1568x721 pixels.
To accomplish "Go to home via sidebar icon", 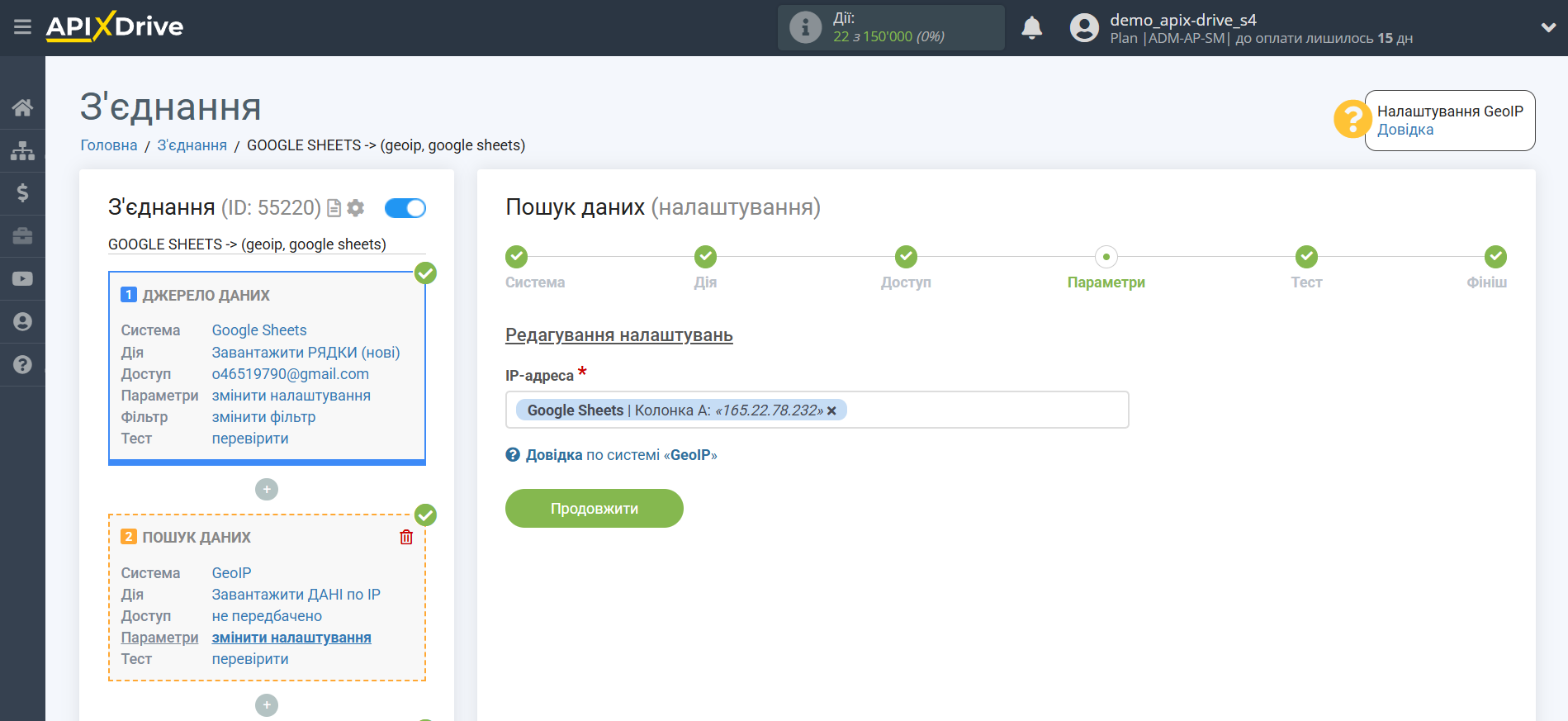I will 22,107.
